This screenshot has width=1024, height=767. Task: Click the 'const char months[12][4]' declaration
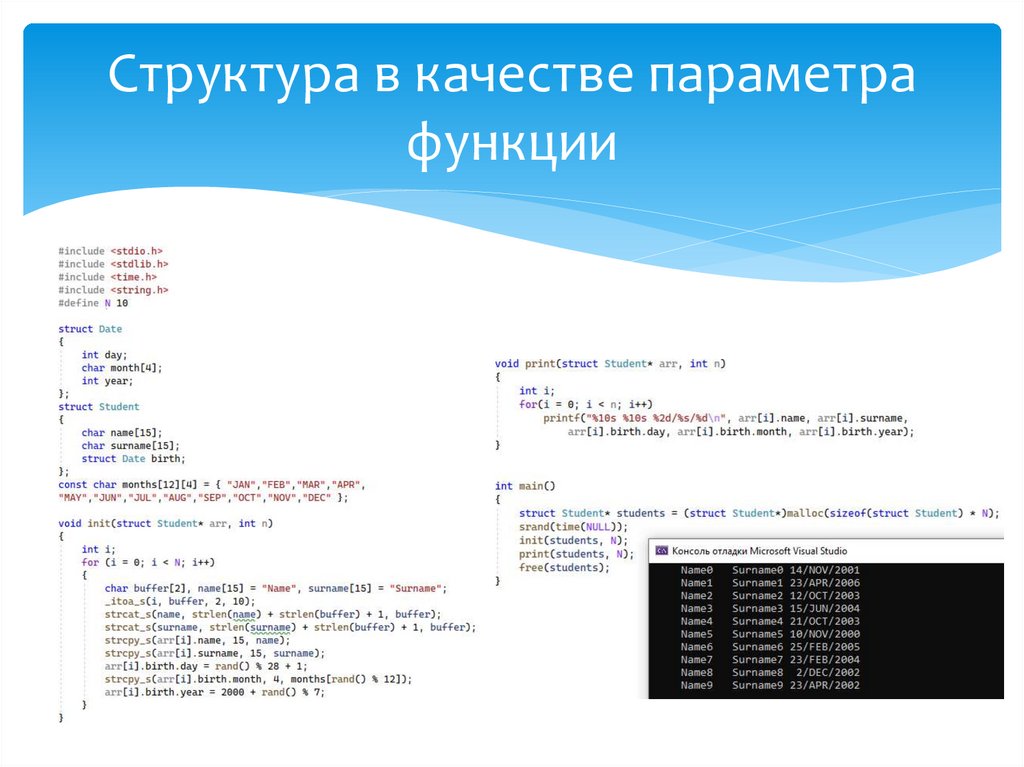(x=212, y=485)
